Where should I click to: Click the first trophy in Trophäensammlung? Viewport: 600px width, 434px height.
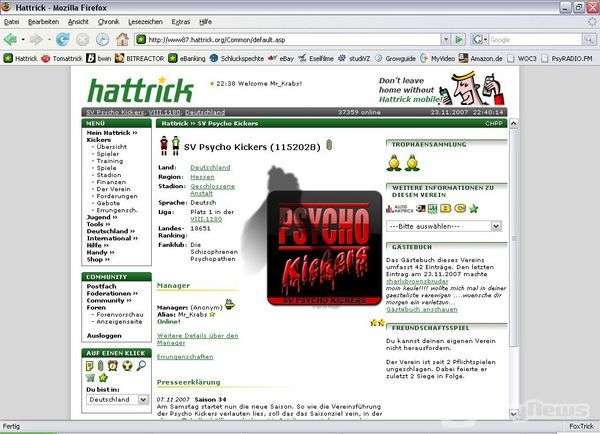(x=393, y=163)
